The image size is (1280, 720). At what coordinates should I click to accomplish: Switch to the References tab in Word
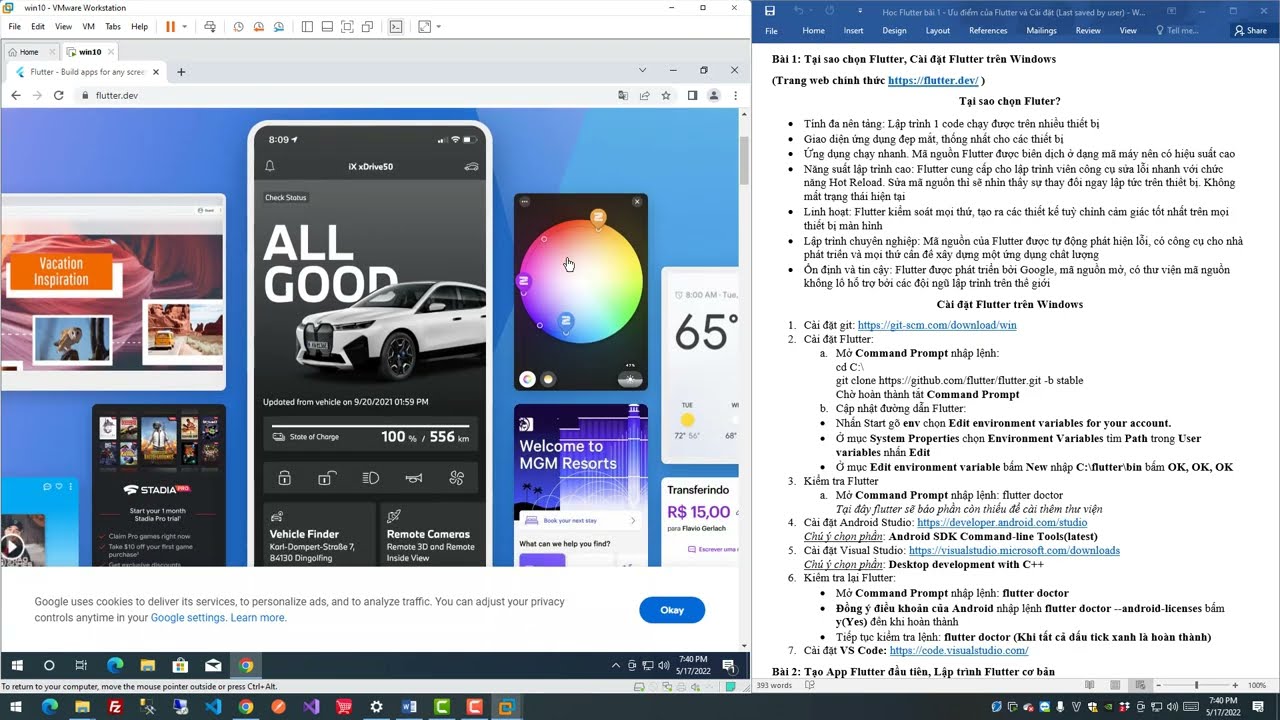pyautogui.click(x=988, y=31)
